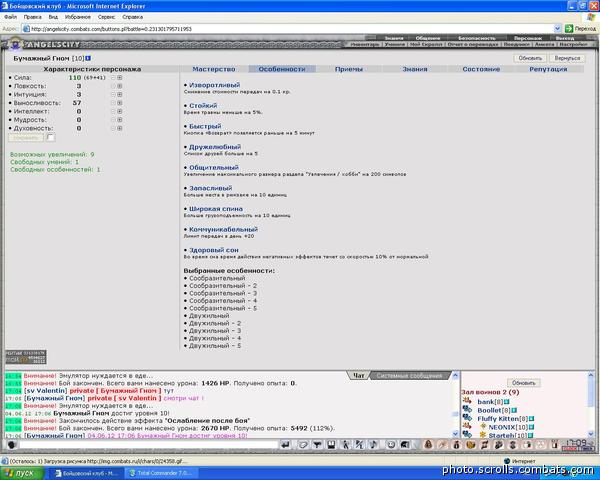Click private message icon beside bank[8]

point(467,401)
